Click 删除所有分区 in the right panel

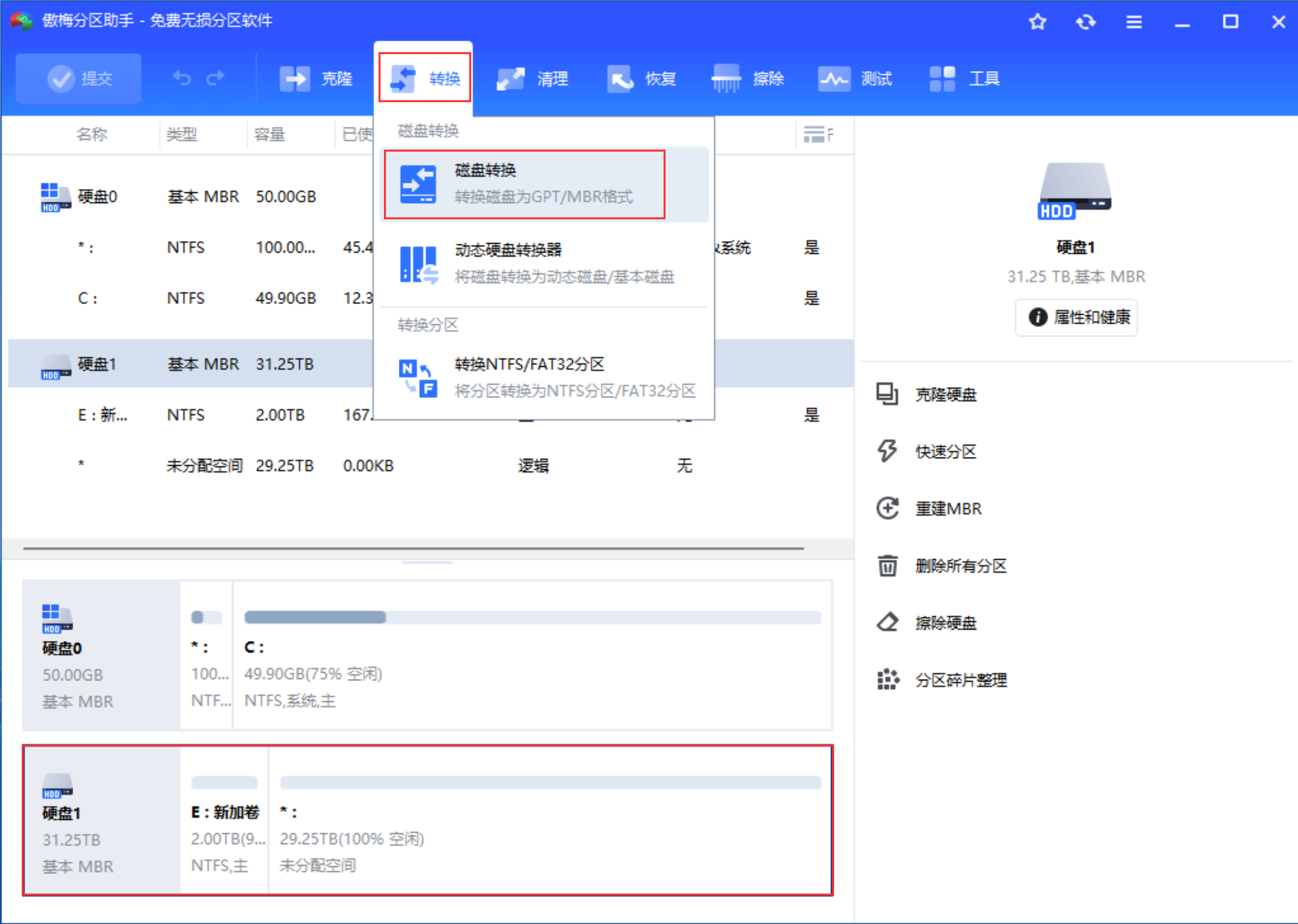[961, 566]
